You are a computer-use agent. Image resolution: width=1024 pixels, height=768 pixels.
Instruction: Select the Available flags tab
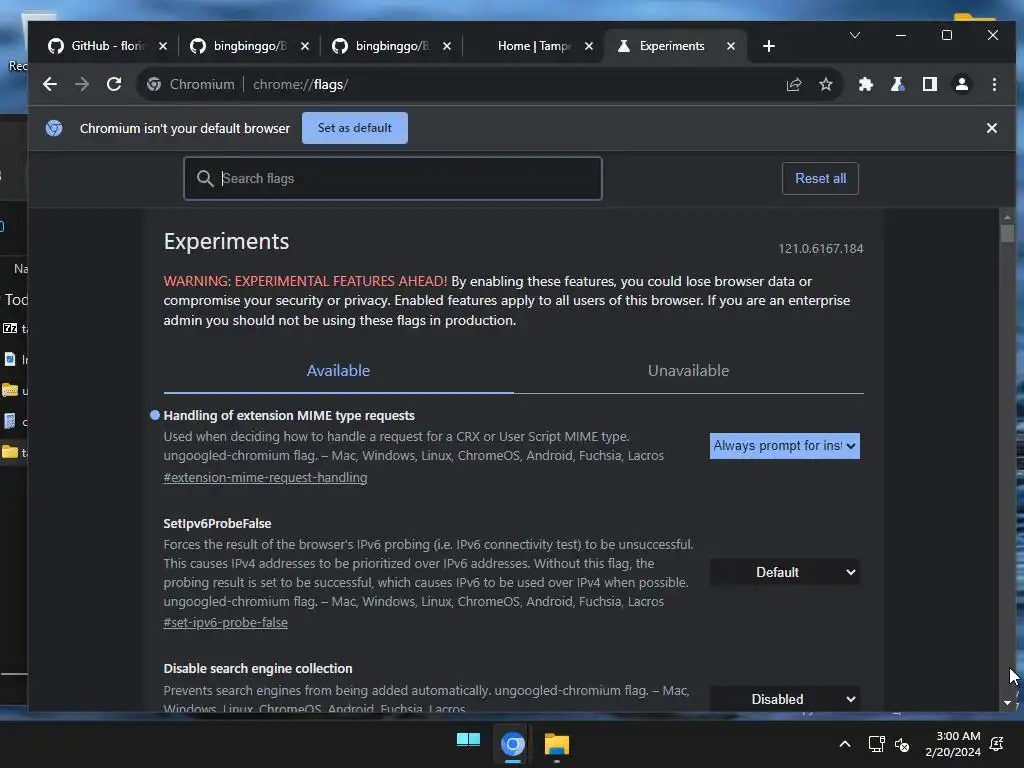pos(338,371)
